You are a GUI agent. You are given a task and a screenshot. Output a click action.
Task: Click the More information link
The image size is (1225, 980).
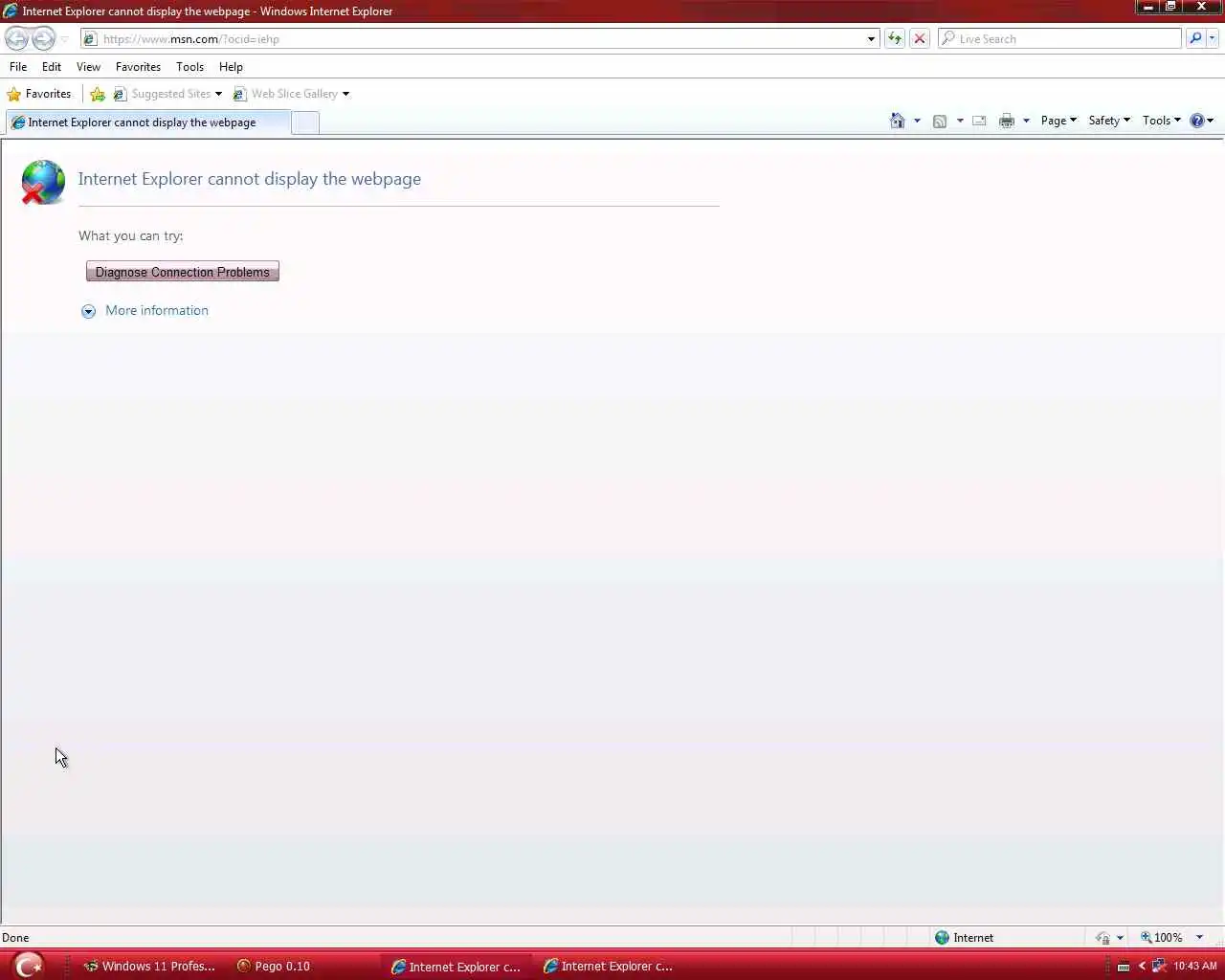(157, 311)
